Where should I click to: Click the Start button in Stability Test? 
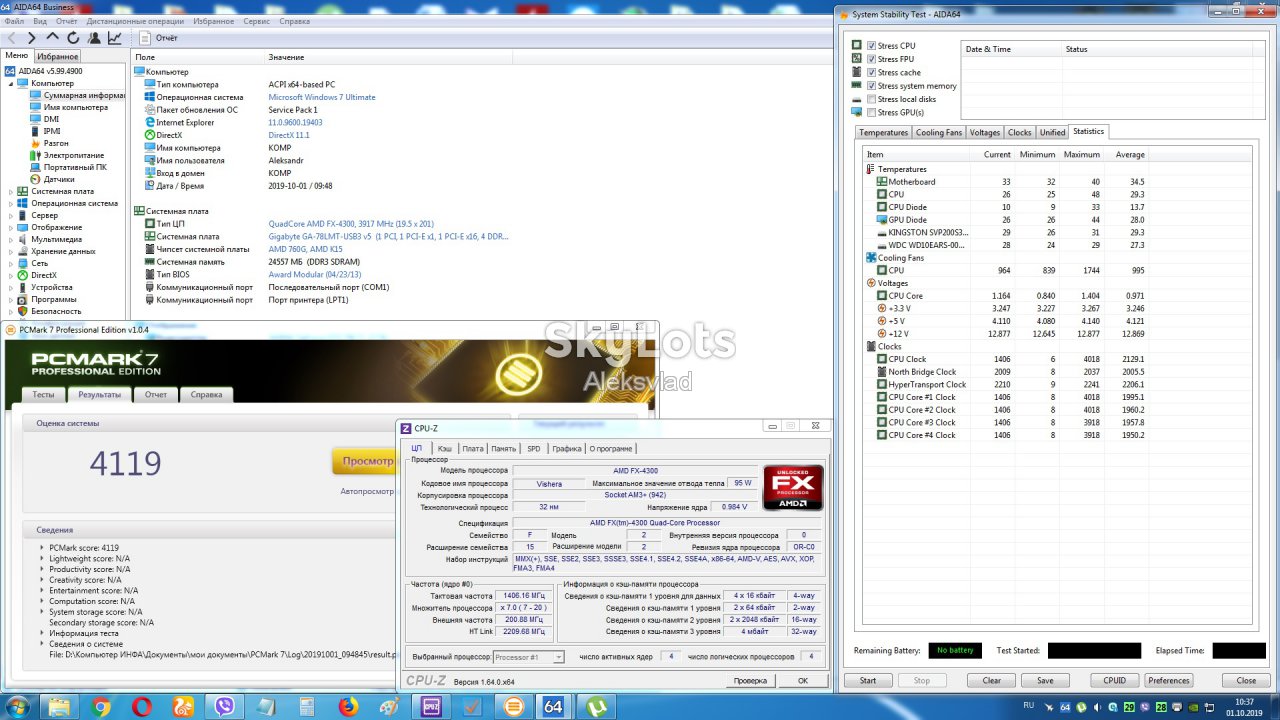point(868,680)
